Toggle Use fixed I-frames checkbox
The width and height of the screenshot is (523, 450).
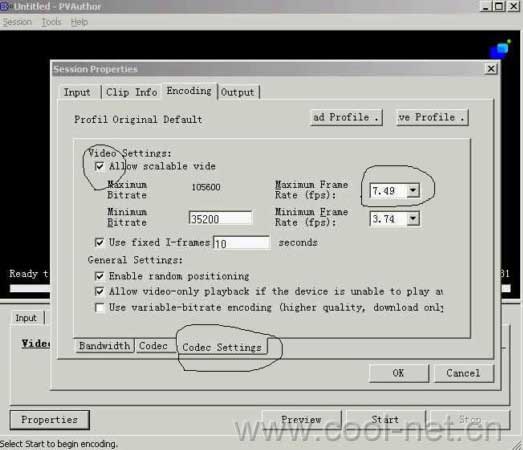(x=99, y=242)
